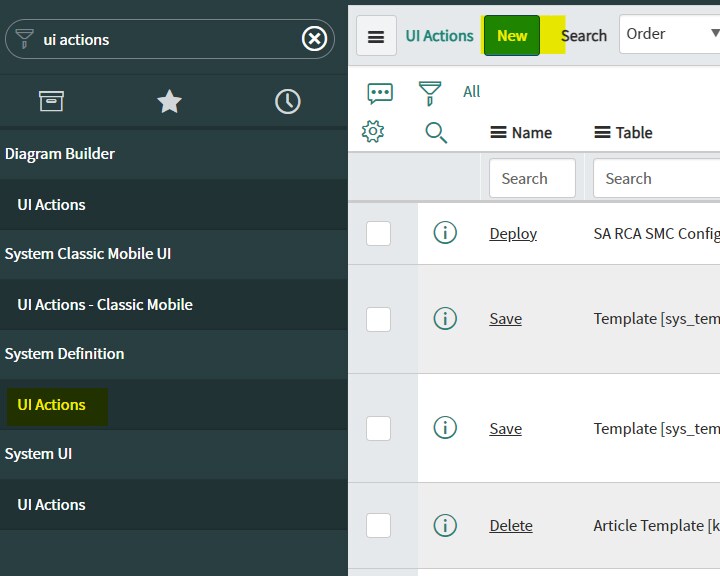This screenshot has height=576, width=720.
Task: Open the activity stream speech bubble
Action: click(380, 93)
